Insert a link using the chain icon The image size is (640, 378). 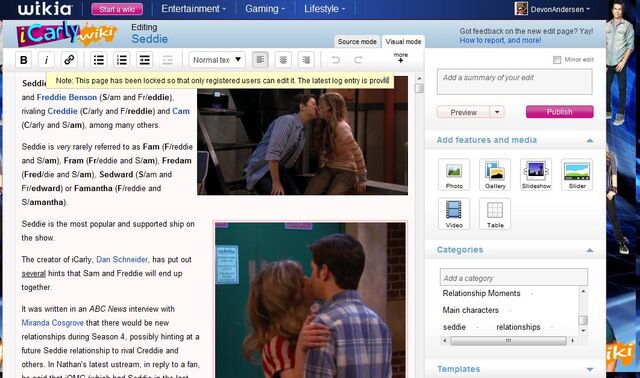coord(69,60)
